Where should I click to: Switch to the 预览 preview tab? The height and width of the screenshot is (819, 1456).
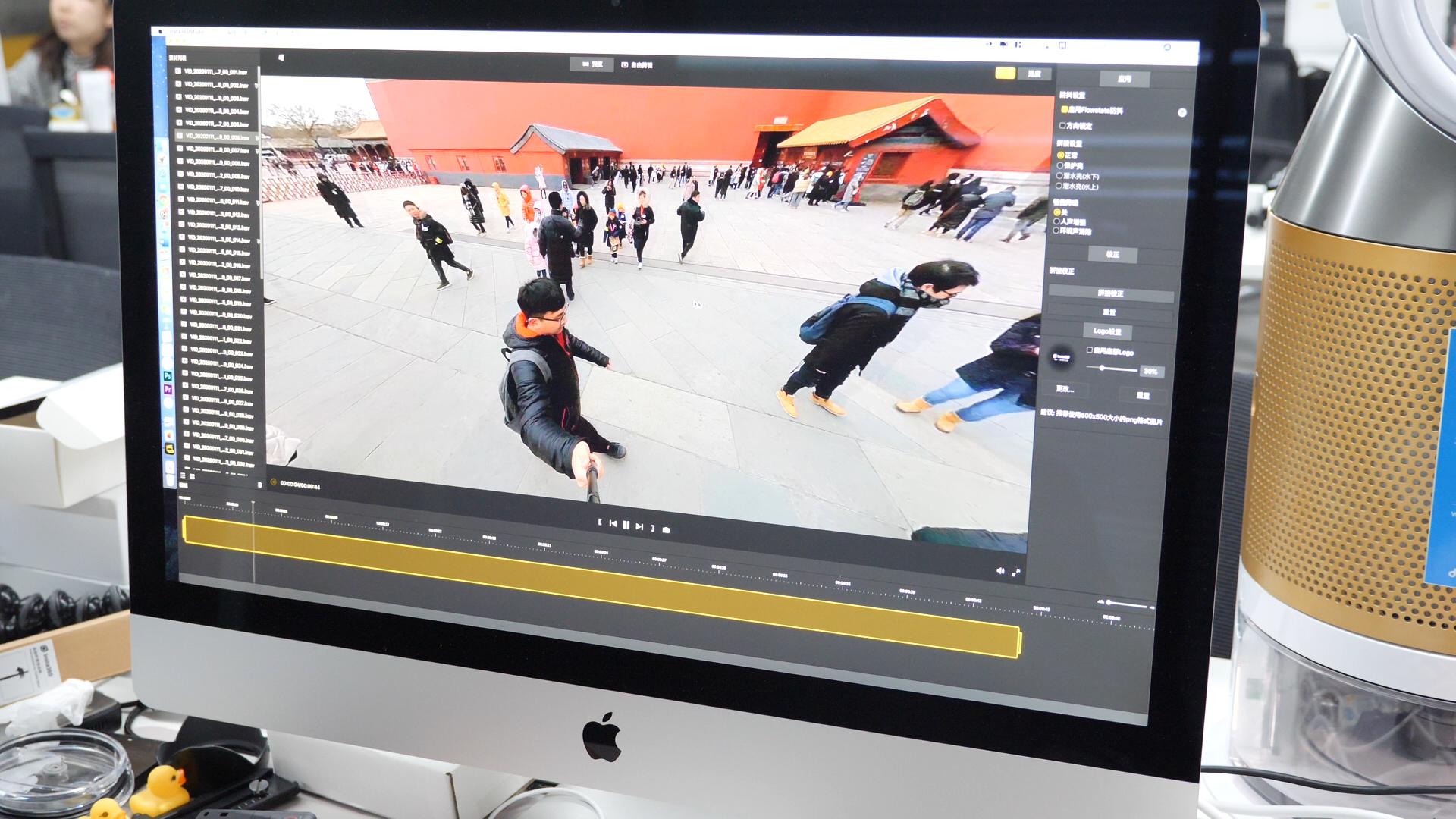(x=592, y=64)
